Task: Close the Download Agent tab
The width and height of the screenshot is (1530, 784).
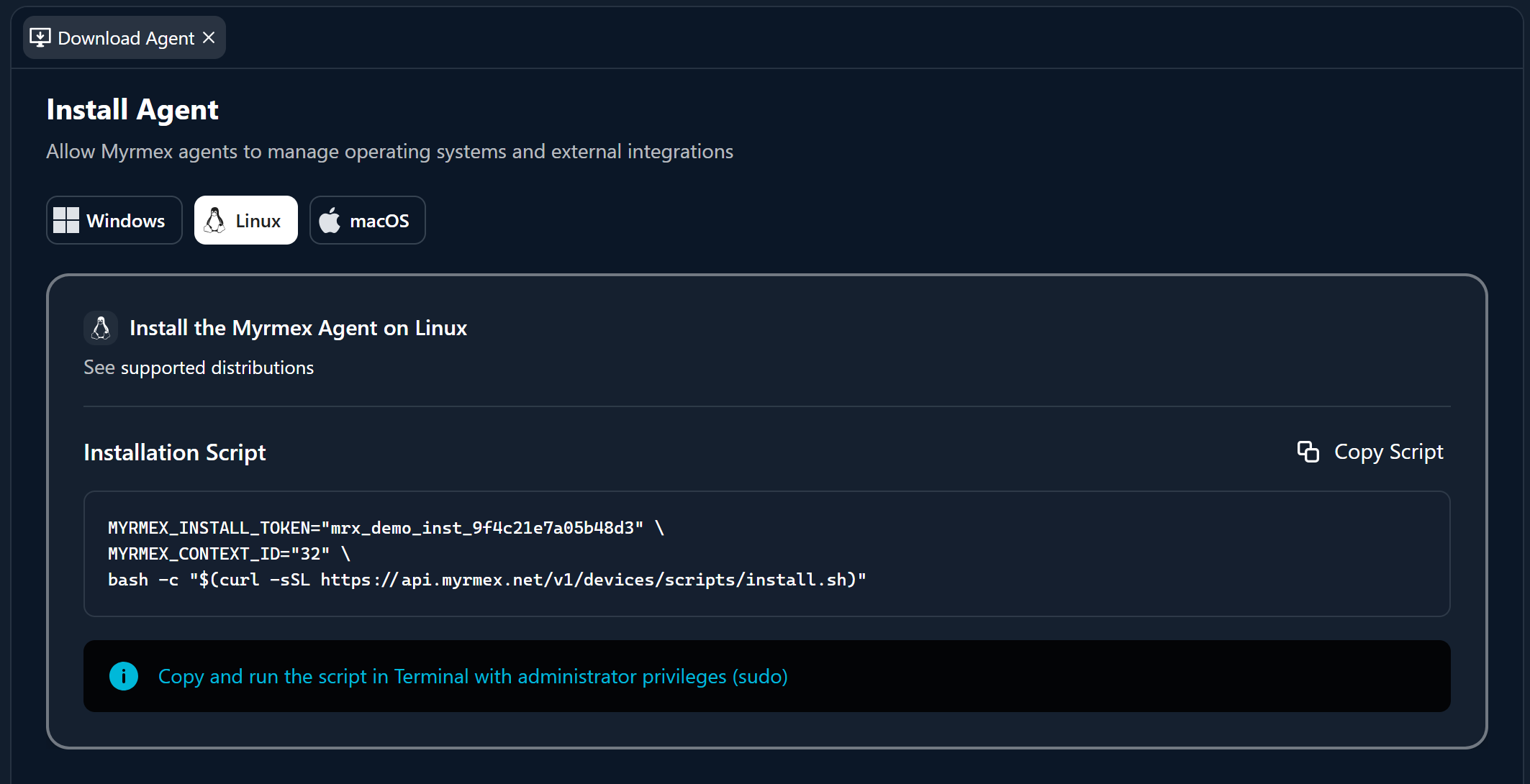Action: point(209,37)
